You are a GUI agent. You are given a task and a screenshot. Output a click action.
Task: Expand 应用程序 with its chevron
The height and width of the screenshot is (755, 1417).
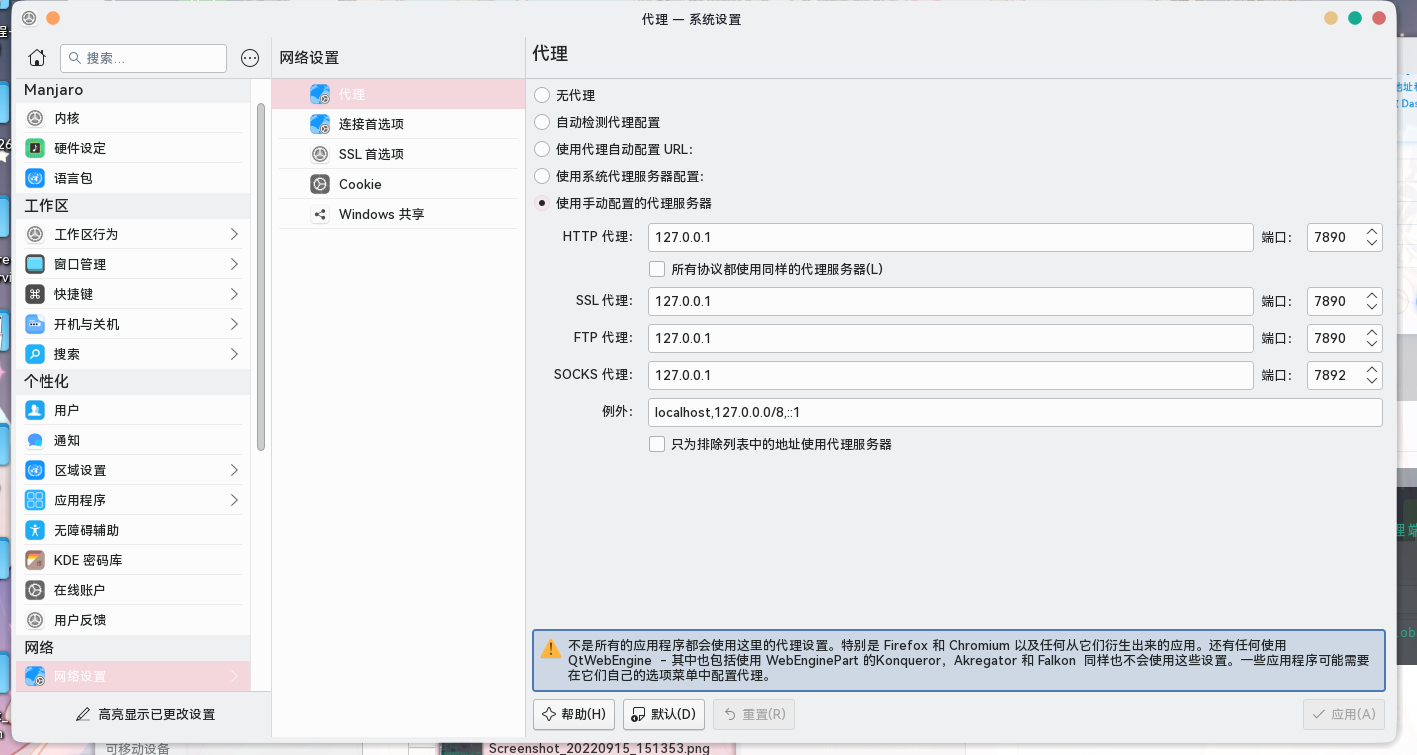(x=234, y=500)
